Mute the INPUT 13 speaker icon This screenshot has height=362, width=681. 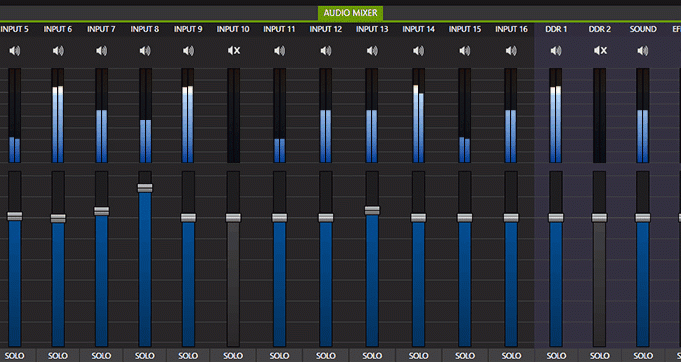[372, 51]
